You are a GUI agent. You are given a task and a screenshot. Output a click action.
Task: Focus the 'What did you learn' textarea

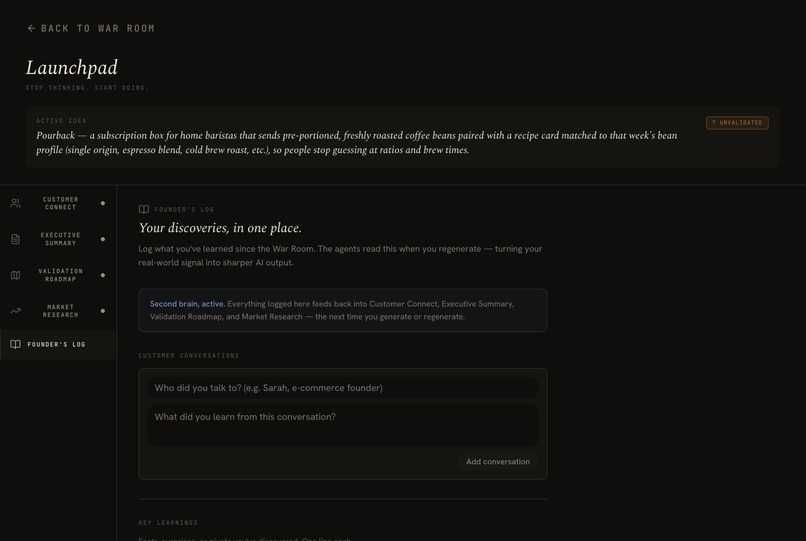(343, 425)
